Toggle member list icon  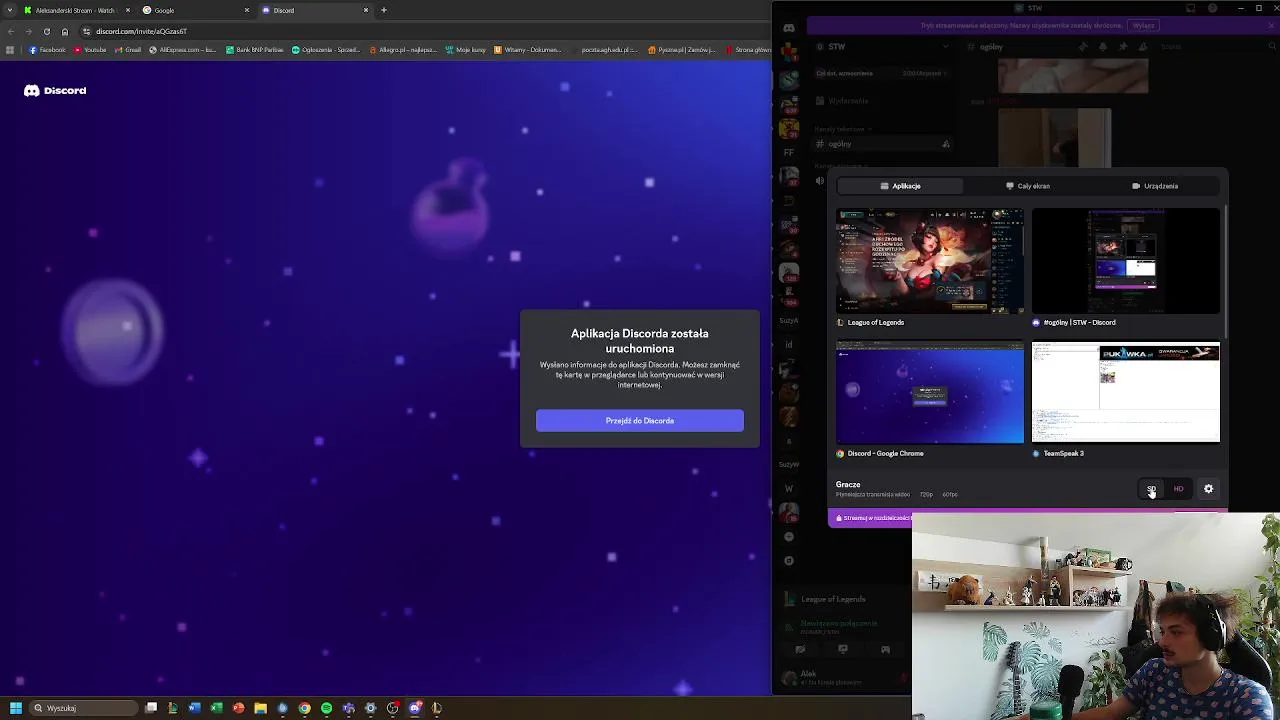(1141, 46)
